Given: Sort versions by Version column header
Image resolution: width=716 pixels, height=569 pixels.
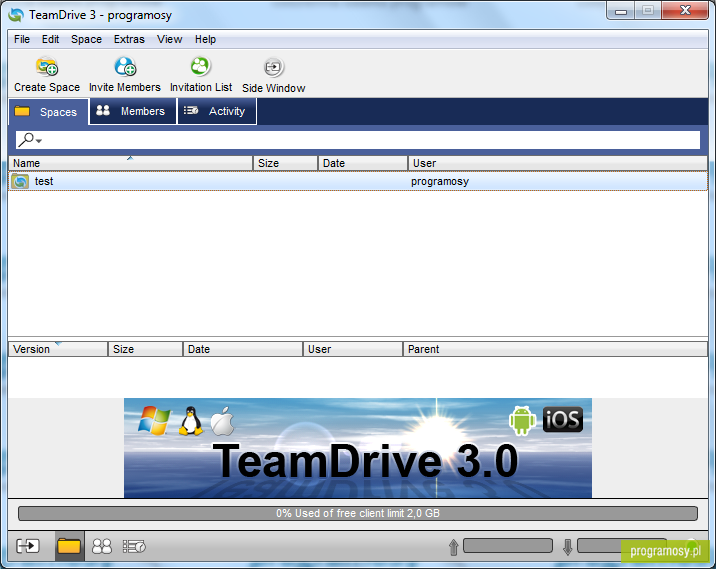Looking at the screenshot, I should (58, 349).
